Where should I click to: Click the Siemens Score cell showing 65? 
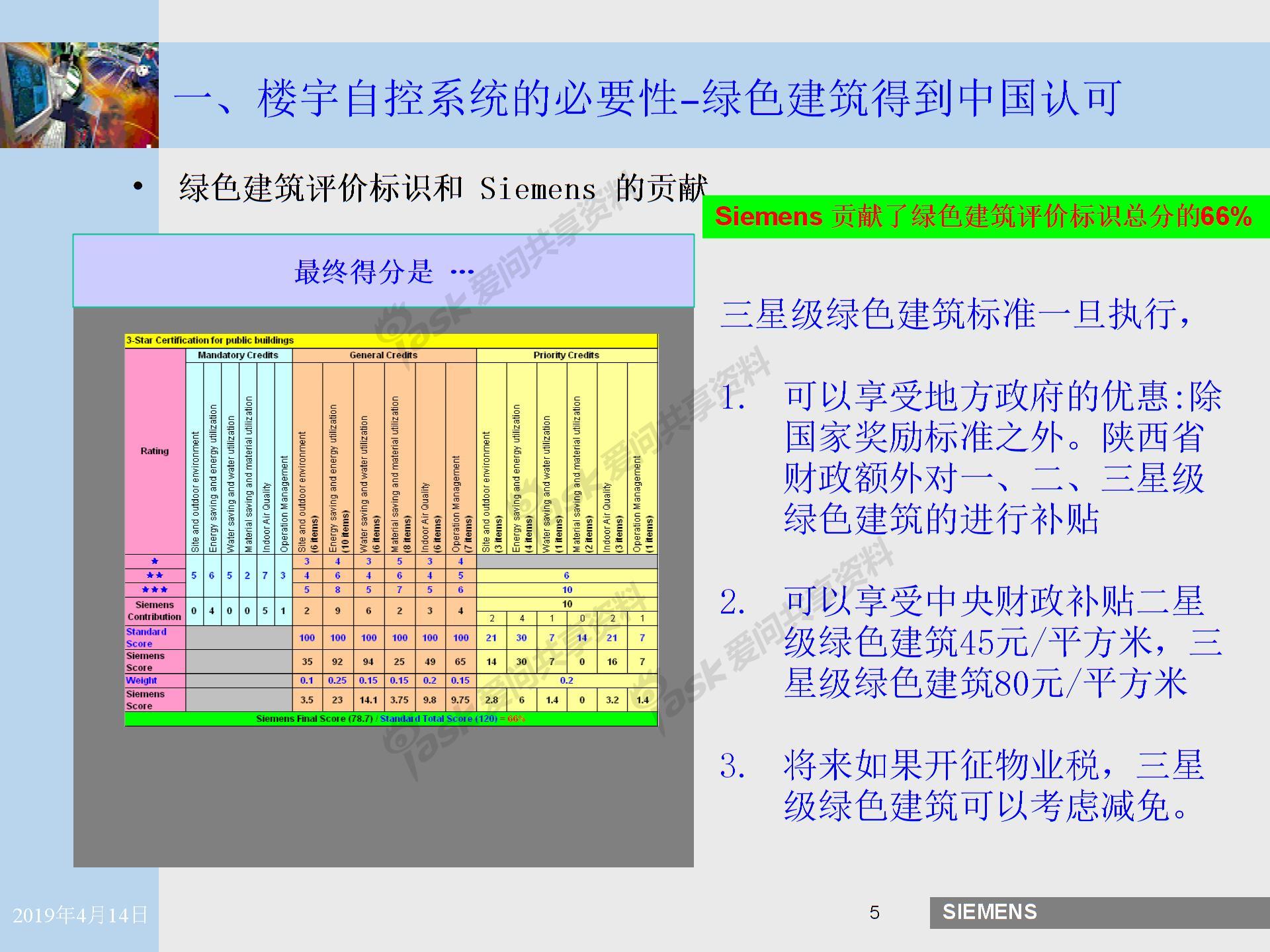(x=461, y=662)
